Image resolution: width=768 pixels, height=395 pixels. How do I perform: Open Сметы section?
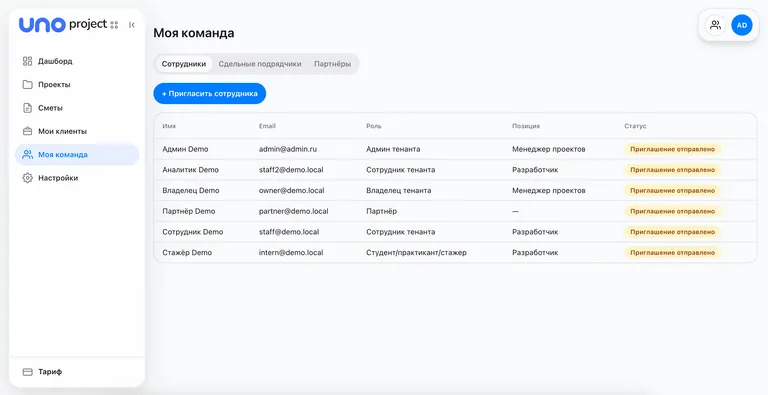(77, 108)
